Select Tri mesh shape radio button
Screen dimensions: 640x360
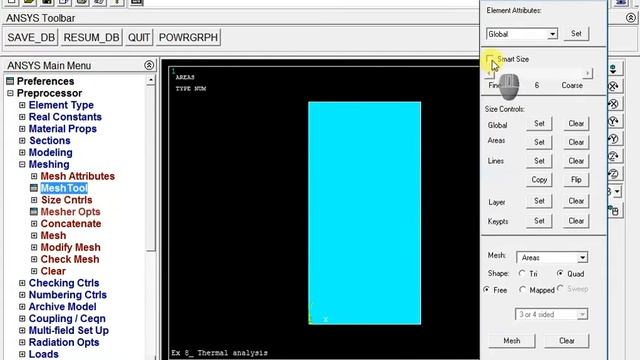[522, 273]
